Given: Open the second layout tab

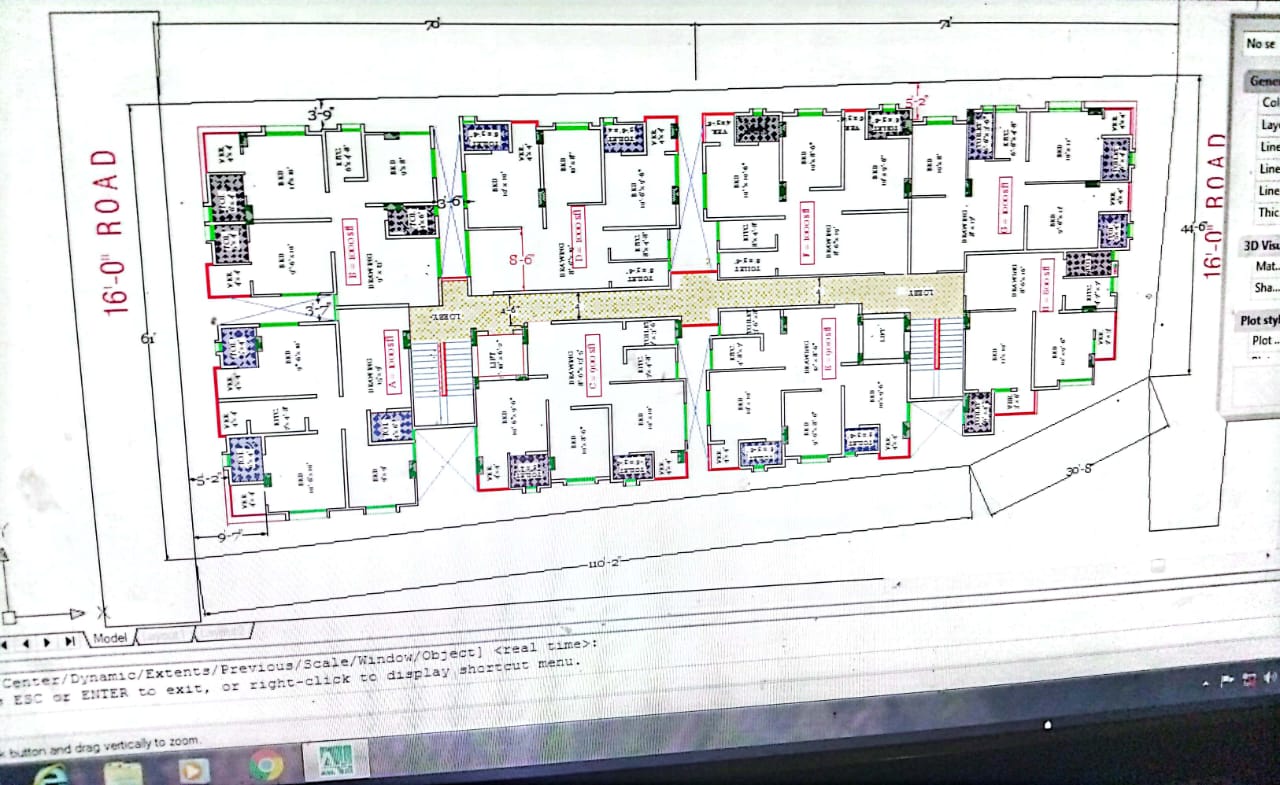Looking at the screenshot, I should (222, 631).
